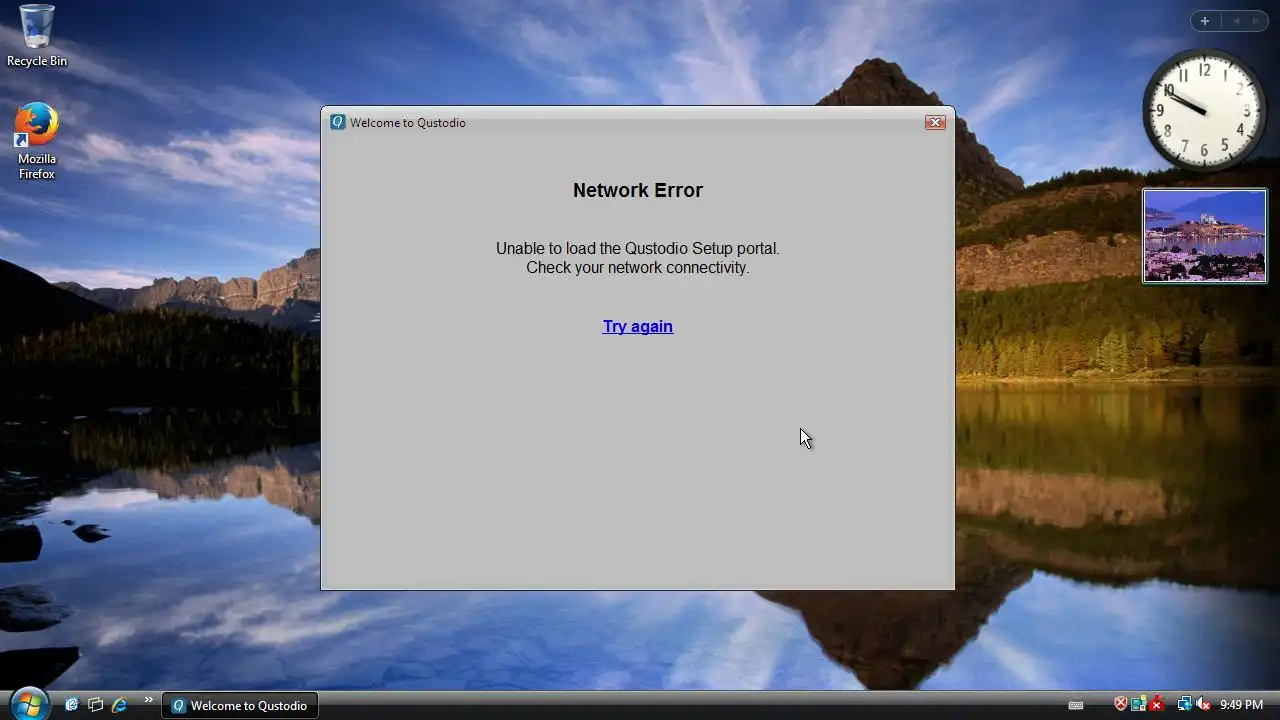Click the 'Check your network connectivity.' text
The image size is (1280, 720).
point(638,268)
